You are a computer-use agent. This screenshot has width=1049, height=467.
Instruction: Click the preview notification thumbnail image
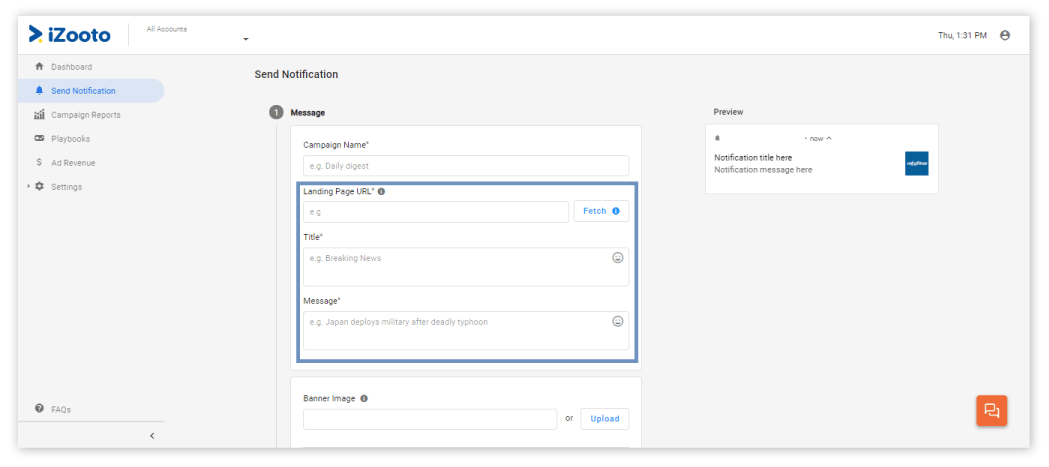tap(917, 163)
